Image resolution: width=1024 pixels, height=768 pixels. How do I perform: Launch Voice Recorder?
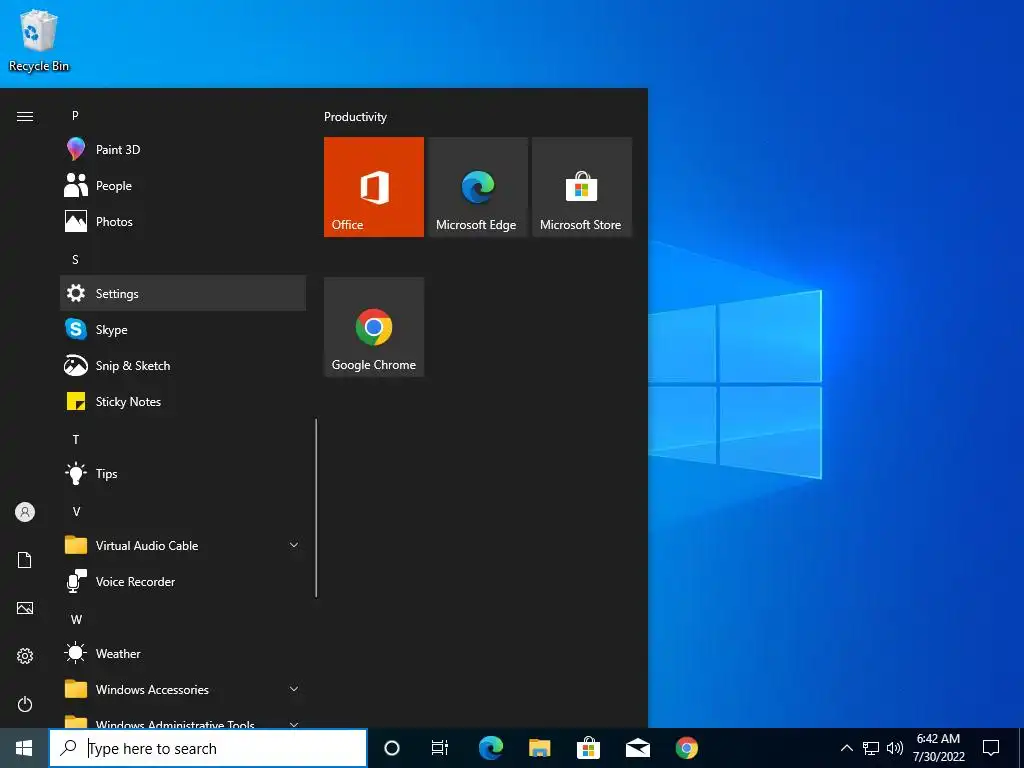(x=183, y=581)
